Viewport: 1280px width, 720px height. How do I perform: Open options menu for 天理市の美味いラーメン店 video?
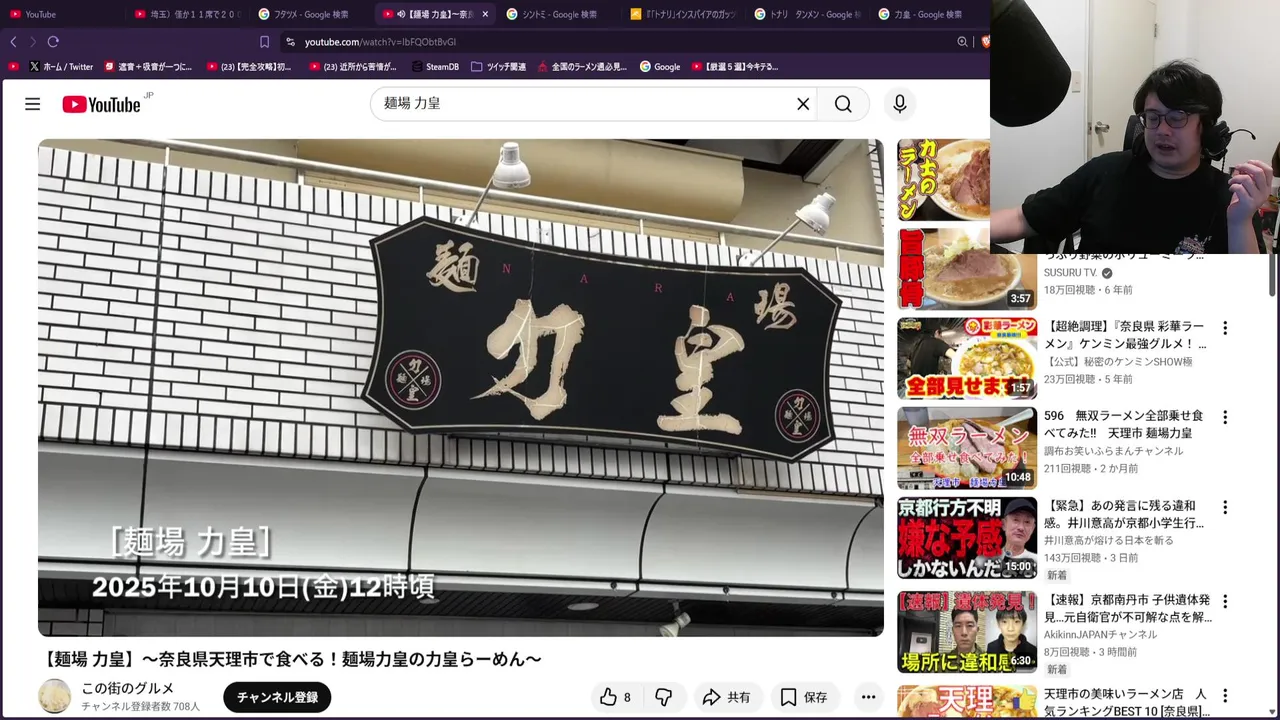tap(1224, 695)
